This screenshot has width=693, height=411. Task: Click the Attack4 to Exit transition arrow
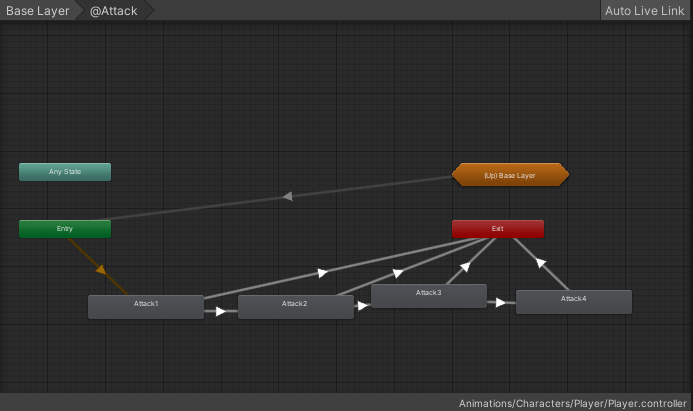(x=541, y=263)
